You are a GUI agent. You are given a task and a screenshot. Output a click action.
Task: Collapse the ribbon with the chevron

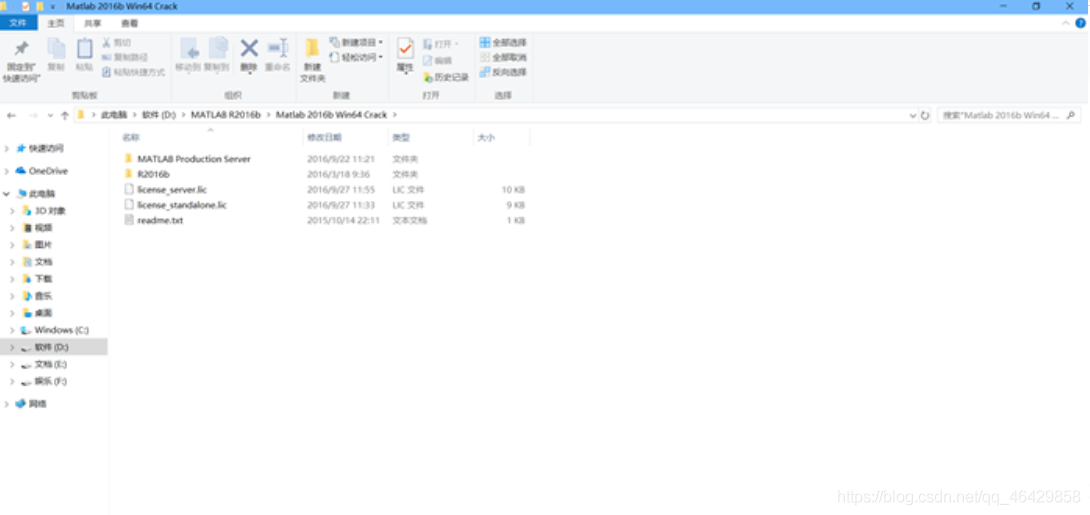(x=1065, y=23)
